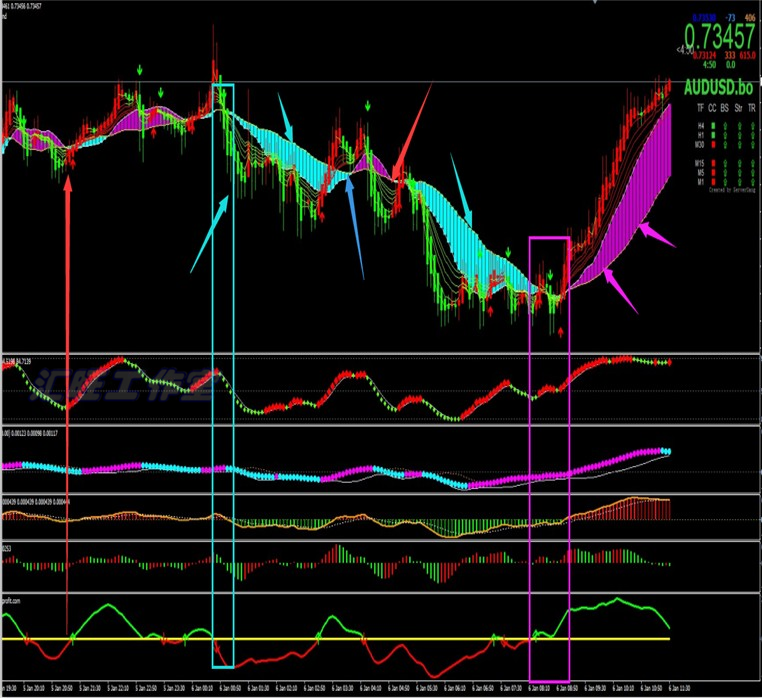Click the M1 row TR up arrow
762x698 pixels.
[x=752, y=182]
